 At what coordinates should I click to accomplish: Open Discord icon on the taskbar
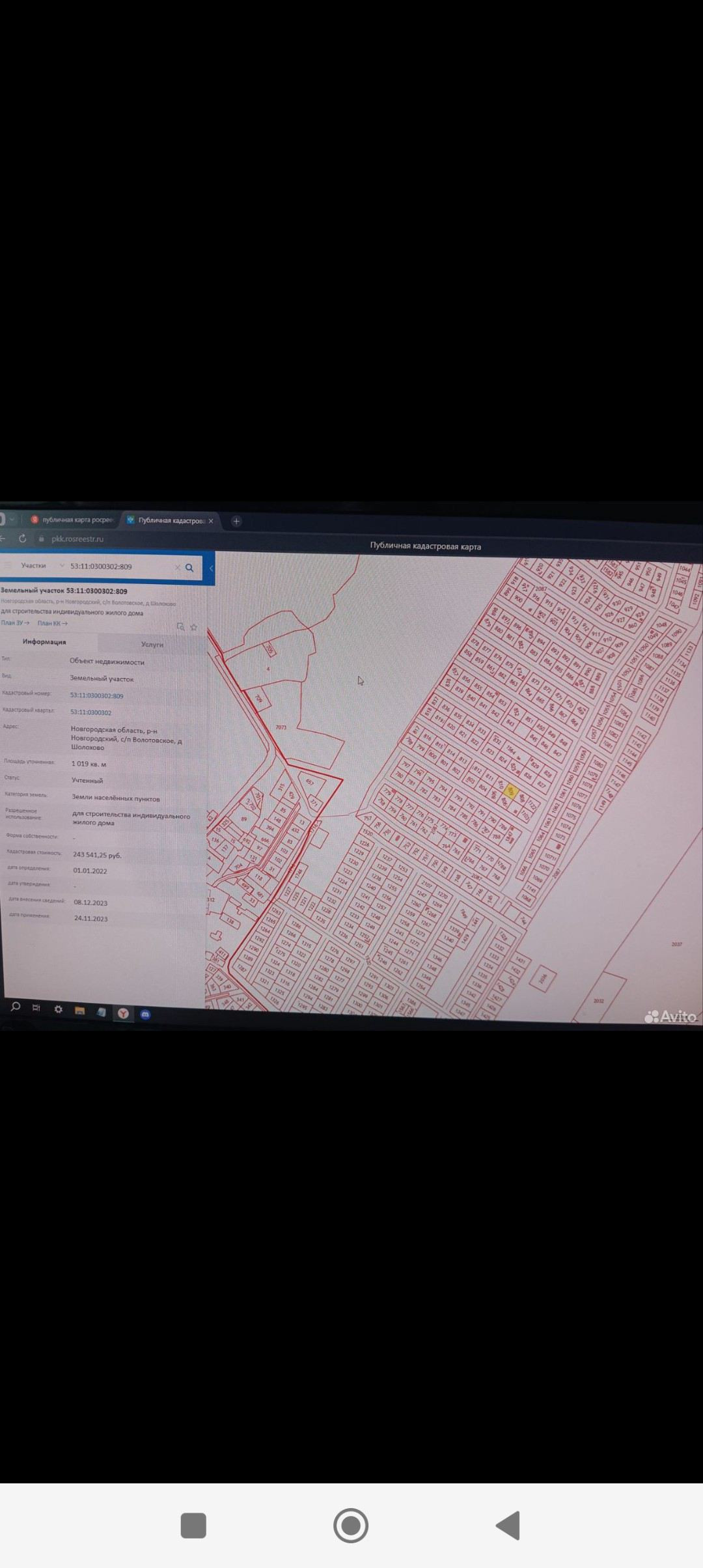tap(145, 1015)
